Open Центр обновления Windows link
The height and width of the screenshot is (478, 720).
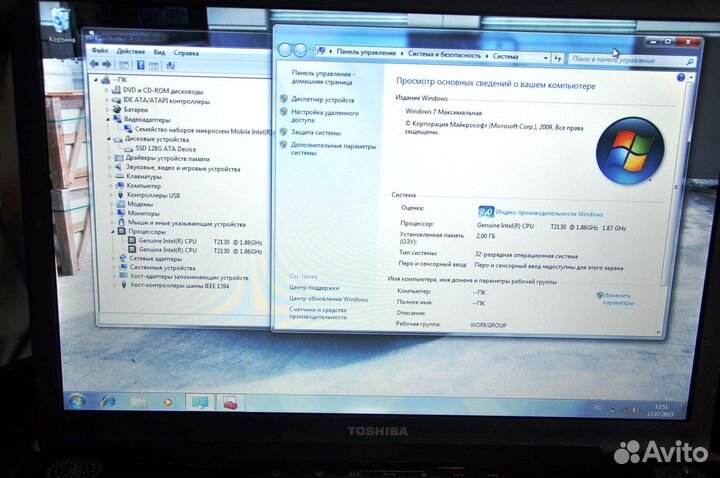tap(328, 299)
